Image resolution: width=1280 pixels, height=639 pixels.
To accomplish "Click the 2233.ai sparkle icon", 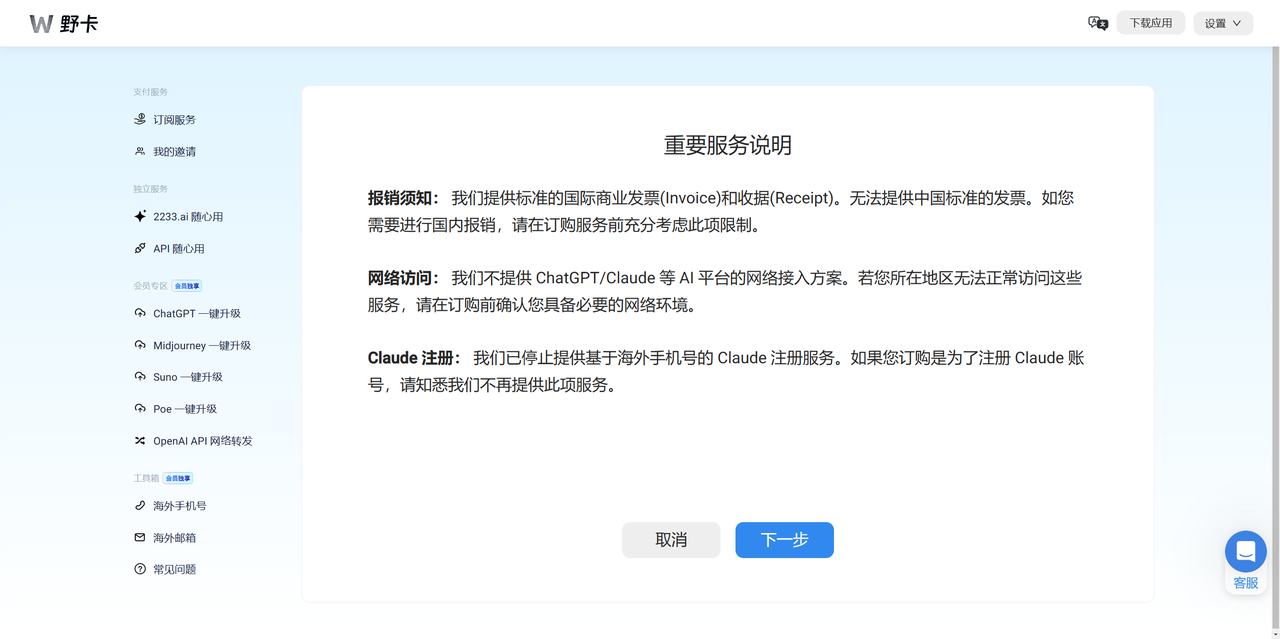I will [x=140, y=216].
